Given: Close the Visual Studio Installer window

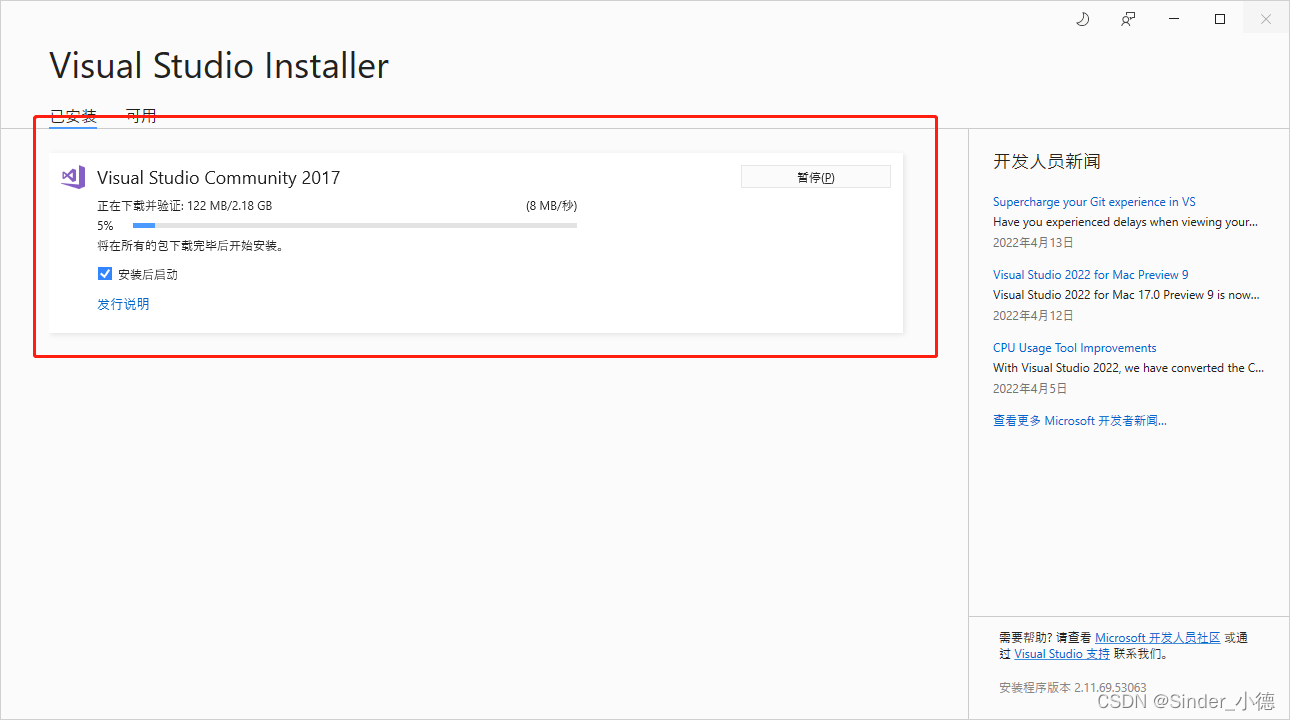Looking at the screenshot, I should (1266, 19).
